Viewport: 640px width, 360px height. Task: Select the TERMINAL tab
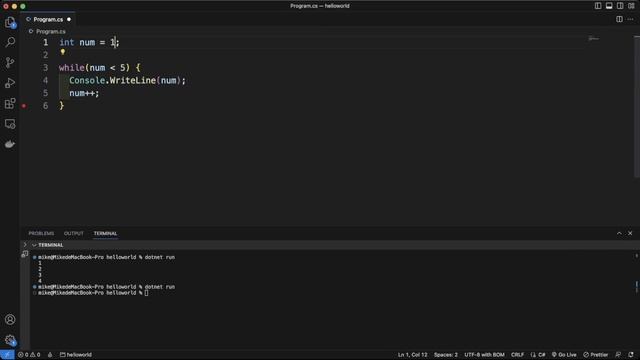click(105, 233)
